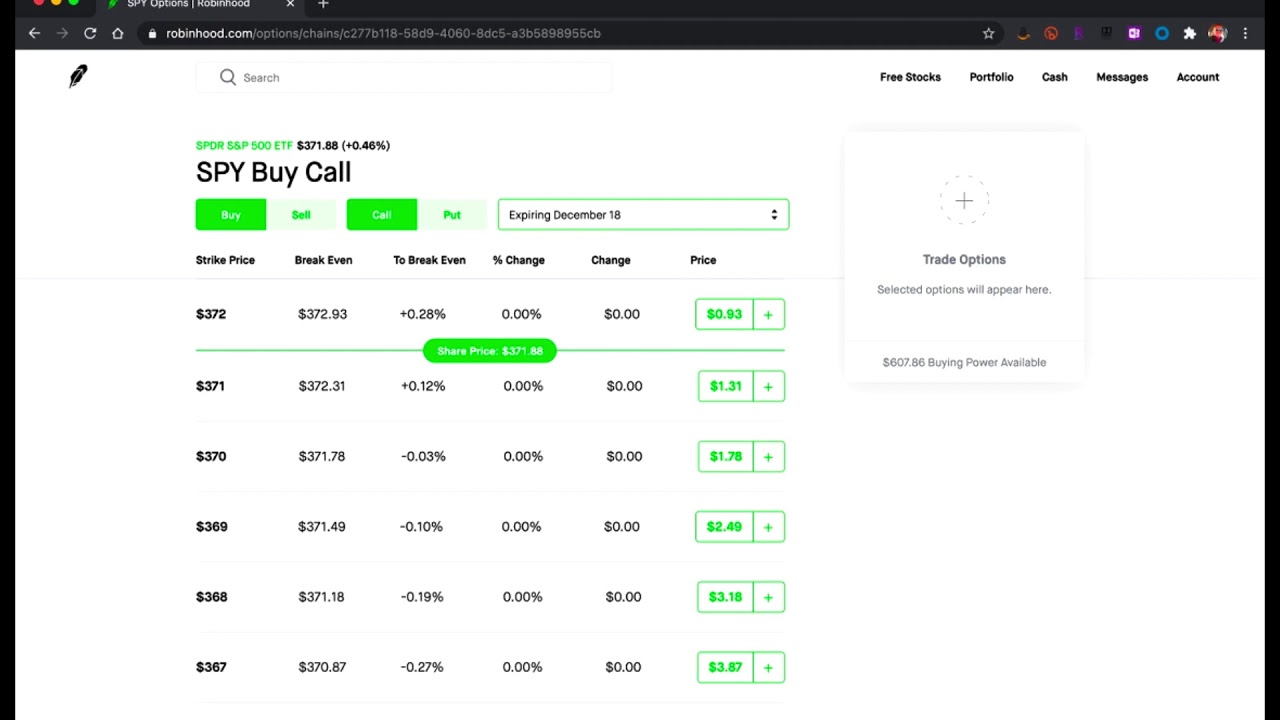The image size is (1280, 720).
Task: View site info via lock icon
Action: [152, 33]
